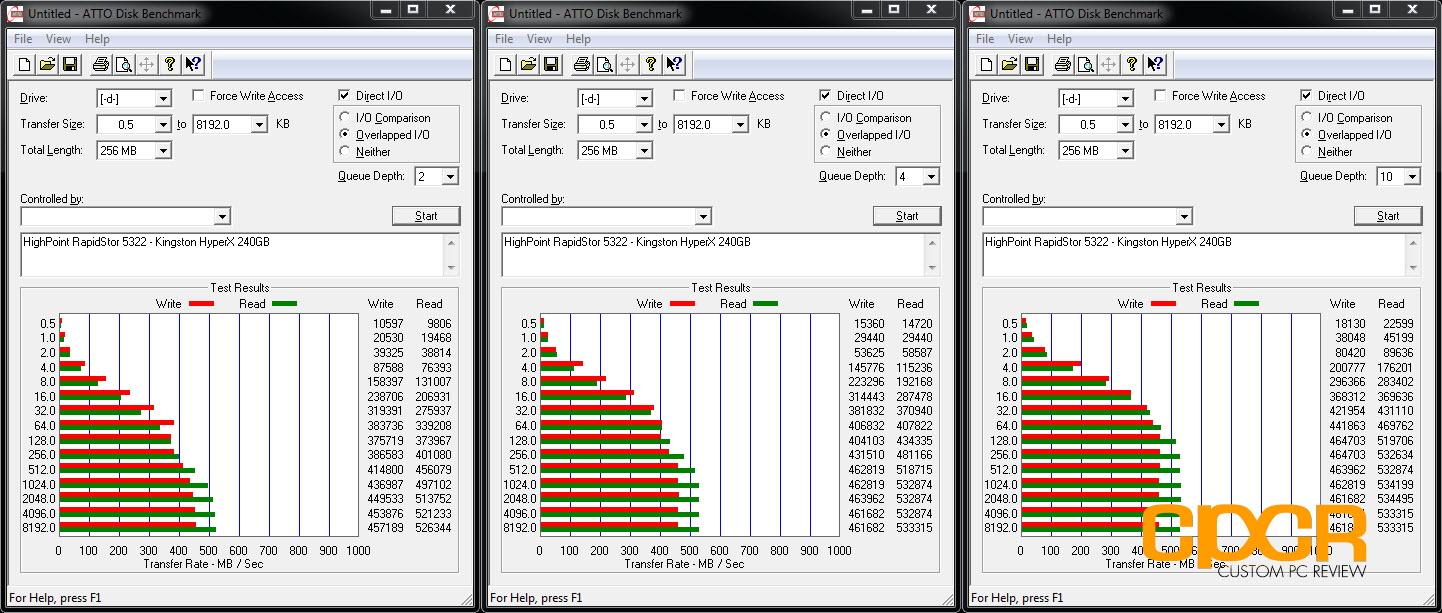Click Start button in Queue Depth 2 window

[426, 216]
